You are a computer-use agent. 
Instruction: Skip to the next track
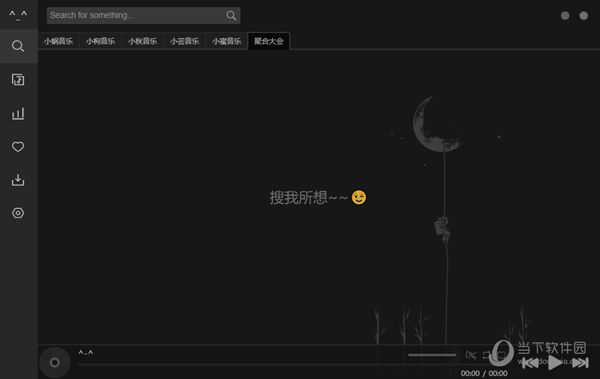(x=580, y=363)
